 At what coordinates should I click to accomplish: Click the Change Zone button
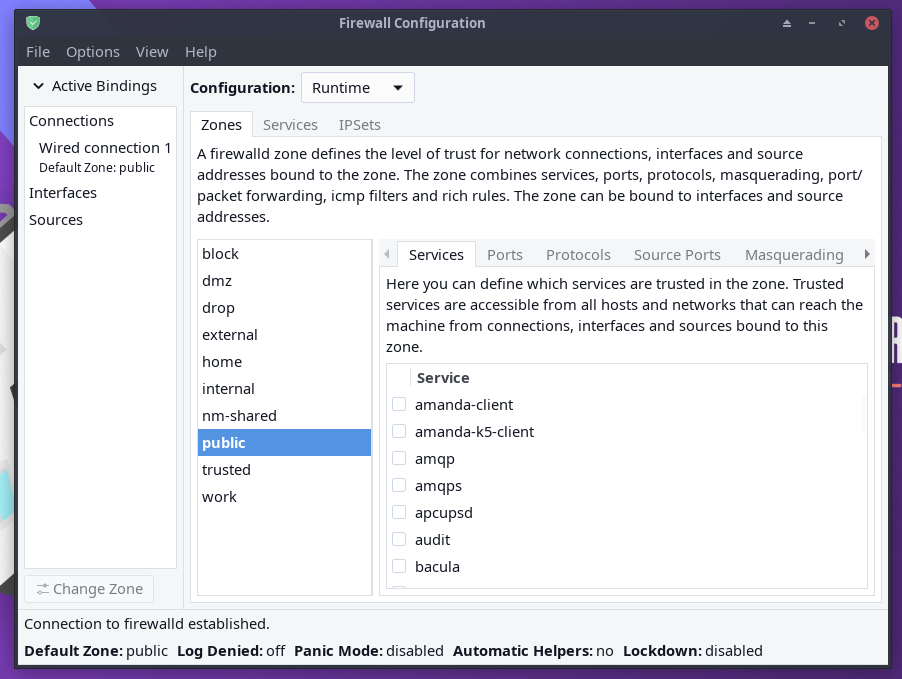point(89,589)
